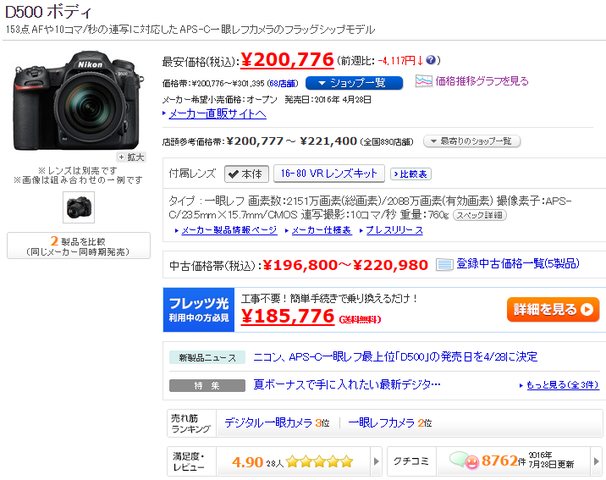Image resolution: width=606 pixels, height=480 pixels.
Task: Open the 夏ボーナス feature article link
Action: (347, 385)
